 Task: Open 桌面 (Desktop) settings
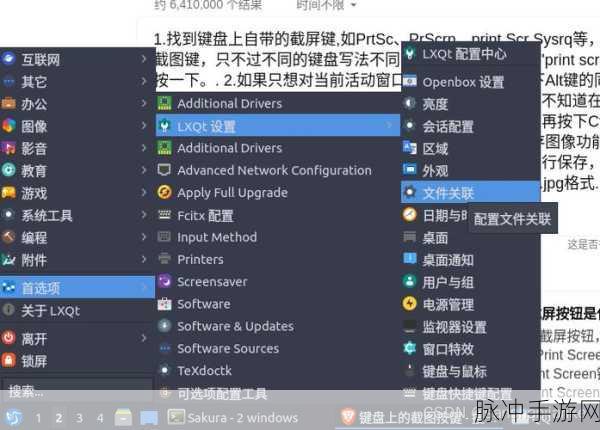(x=471, y=238)
